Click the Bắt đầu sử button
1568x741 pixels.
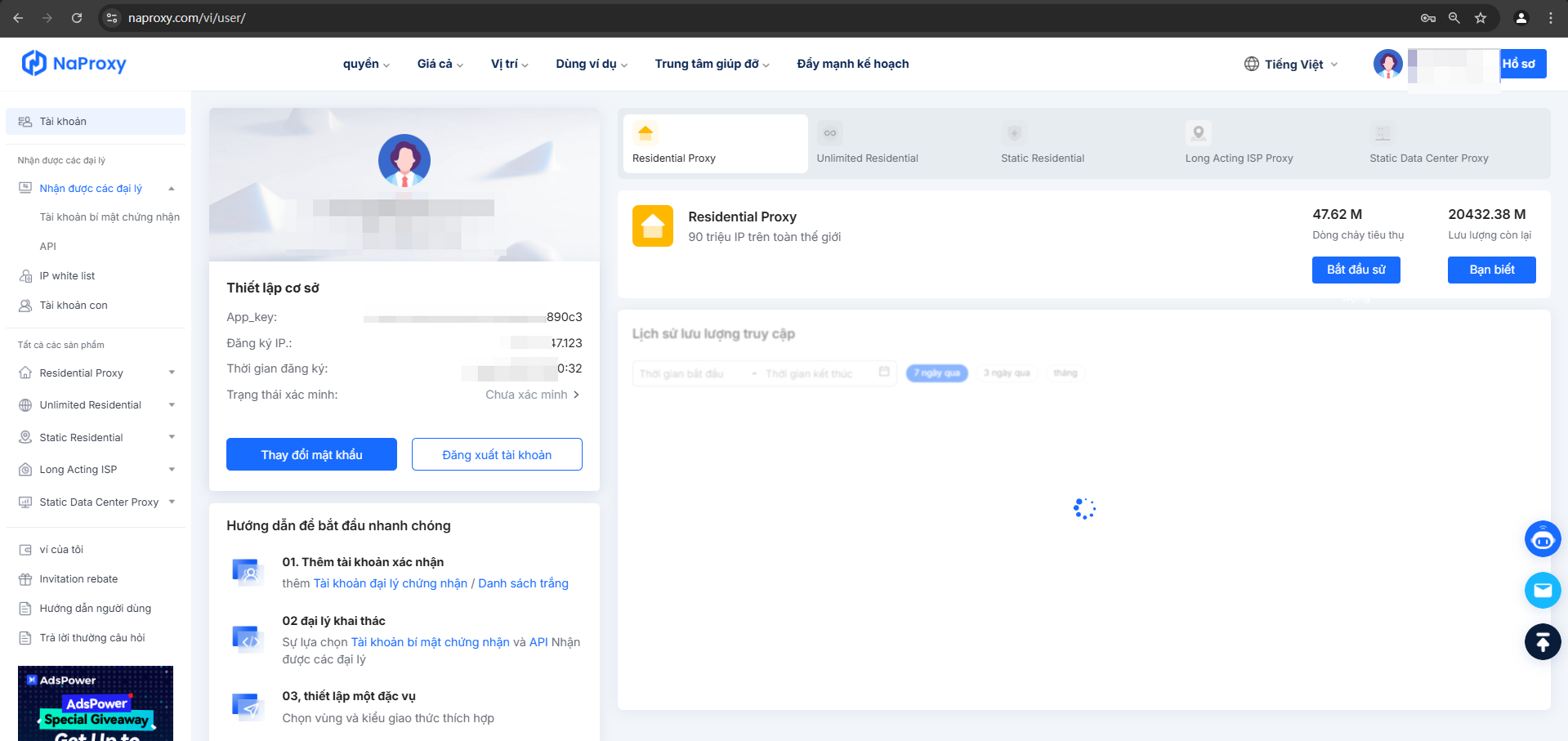pyautogui.click(x=1356, y=270)
